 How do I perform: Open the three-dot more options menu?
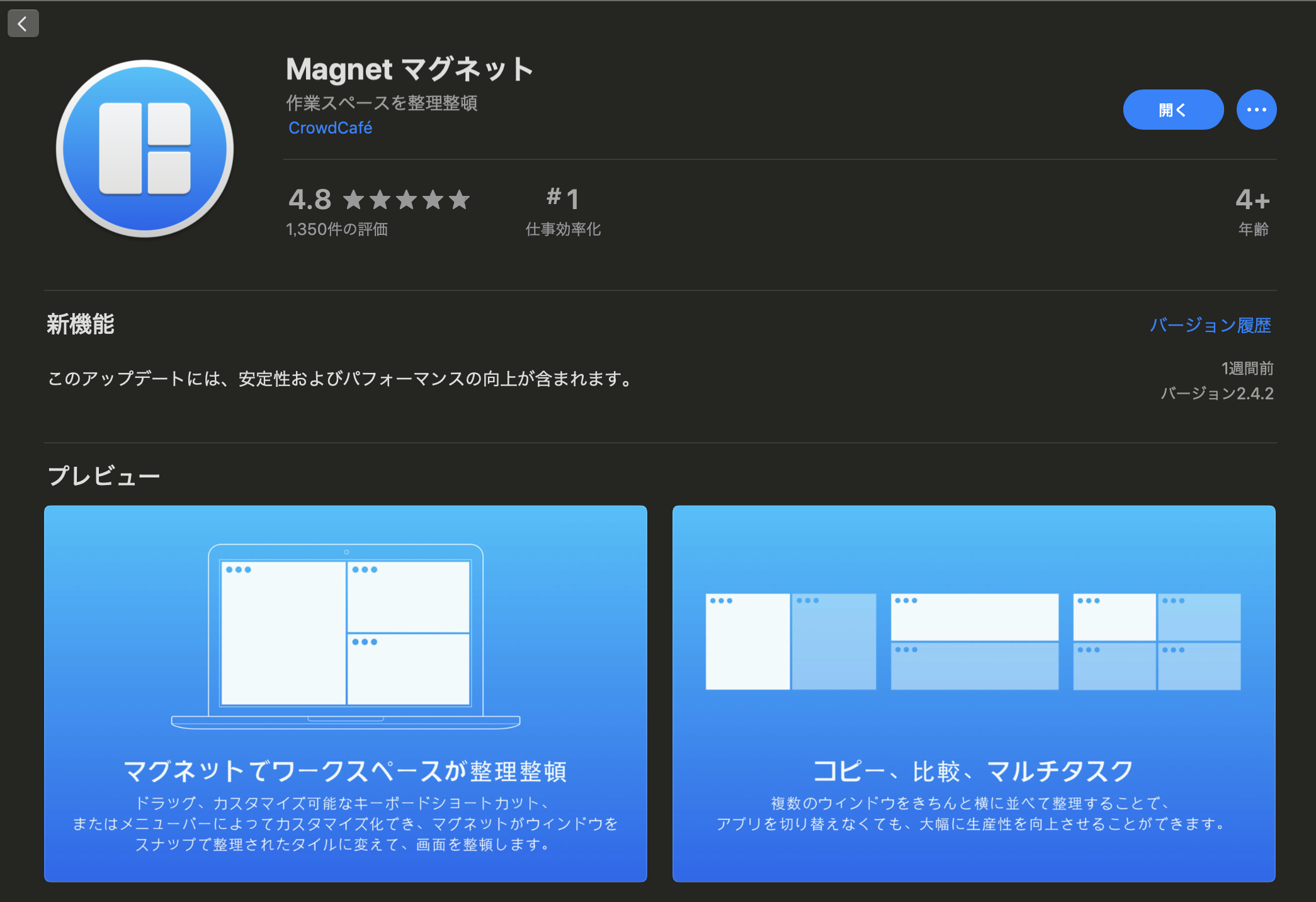1256,110
